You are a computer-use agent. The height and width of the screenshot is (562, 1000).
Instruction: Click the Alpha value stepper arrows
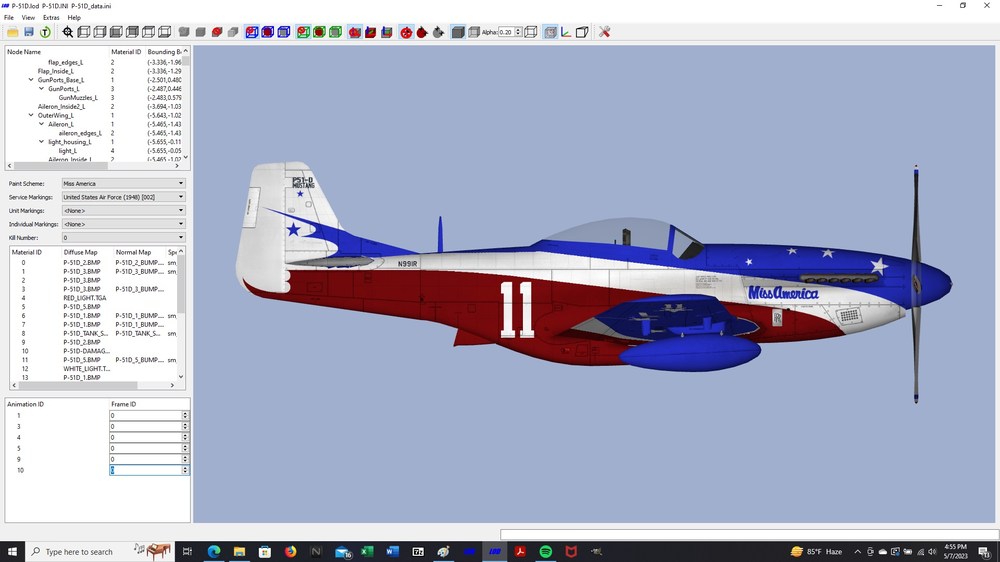(518, 32)
